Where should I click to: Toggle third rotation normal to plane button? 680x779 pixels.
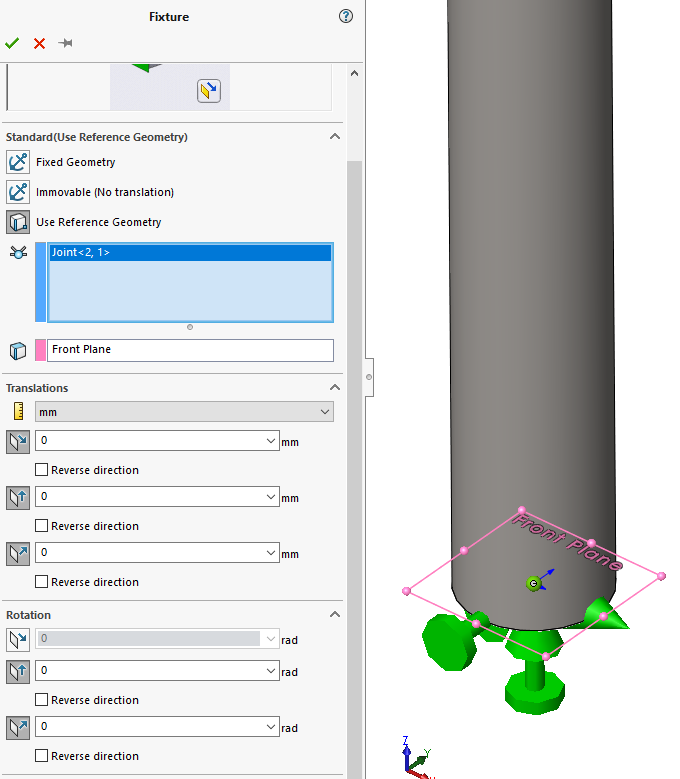coord(18,728)
